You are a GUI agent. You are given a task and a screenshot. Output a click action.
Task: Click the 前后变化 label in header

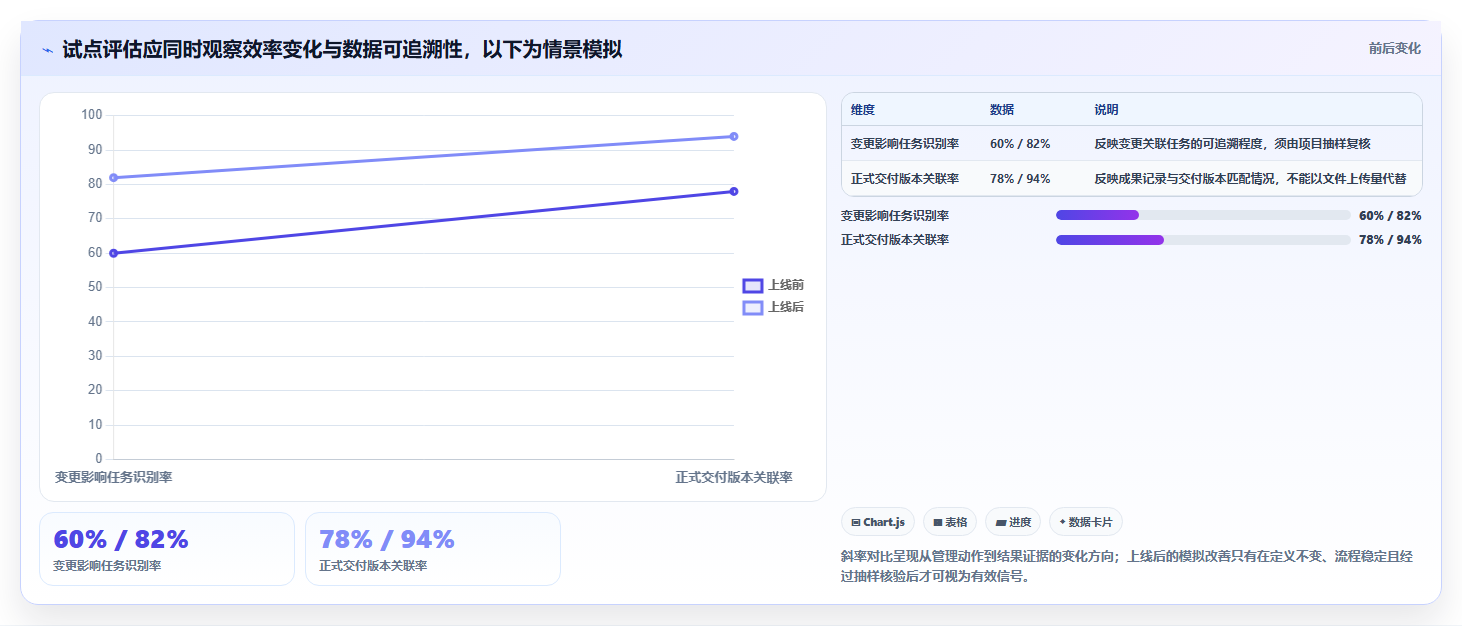point(1395,48)
